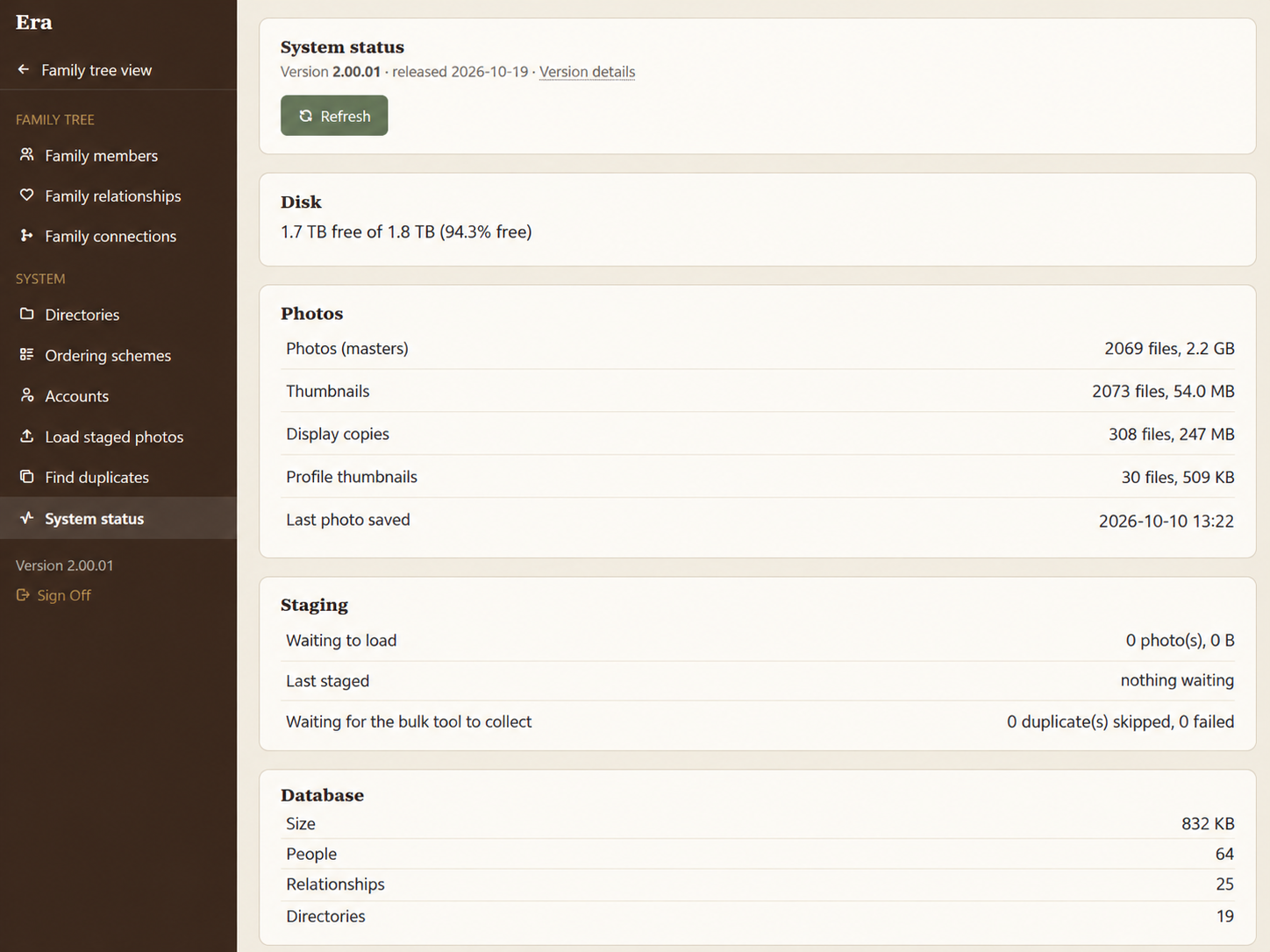The image size is (1270, 952).
Task: Click the sign-off door icon
Action: (23, 595)
